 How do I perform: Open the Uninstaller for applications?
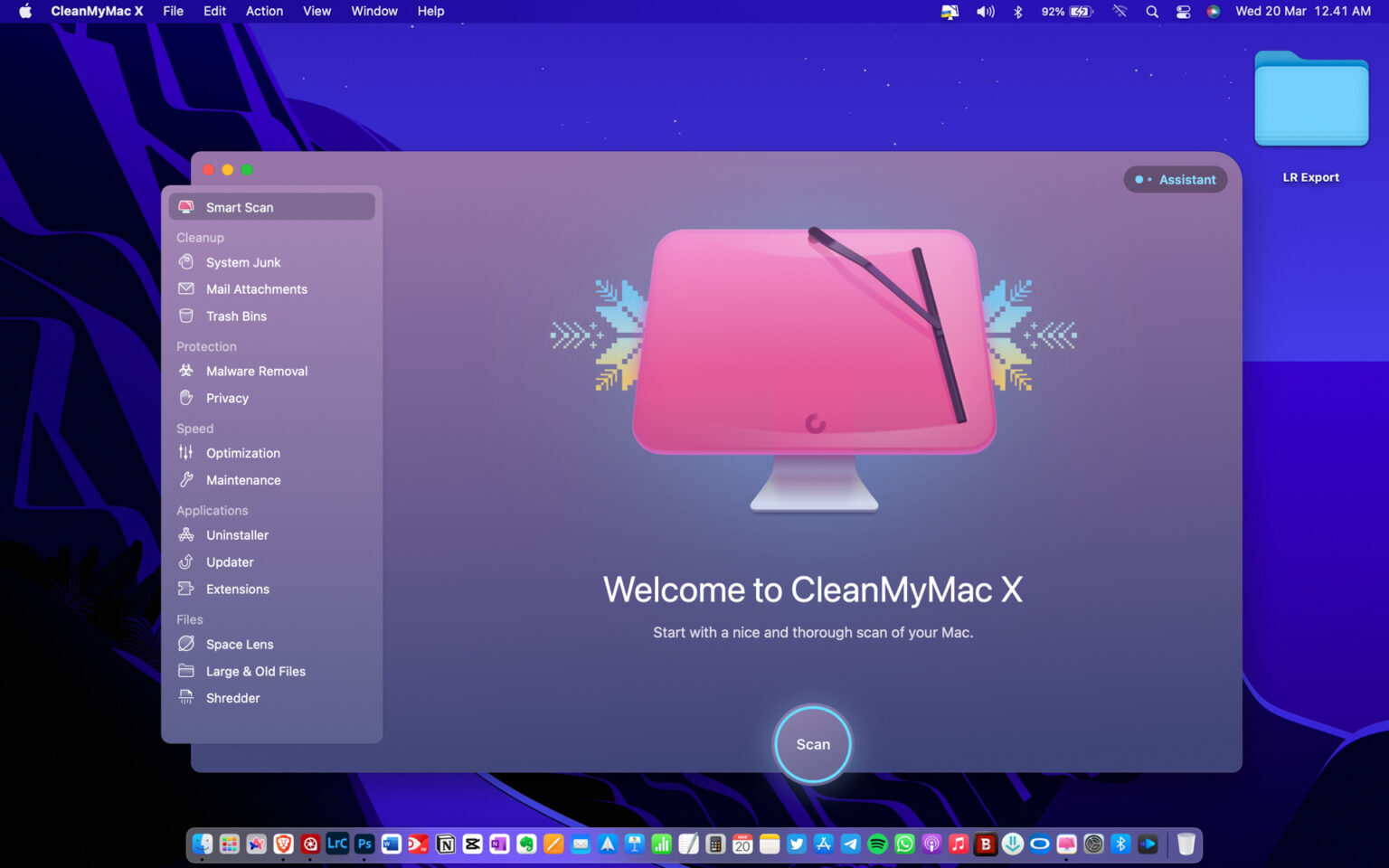coord(237,534)
